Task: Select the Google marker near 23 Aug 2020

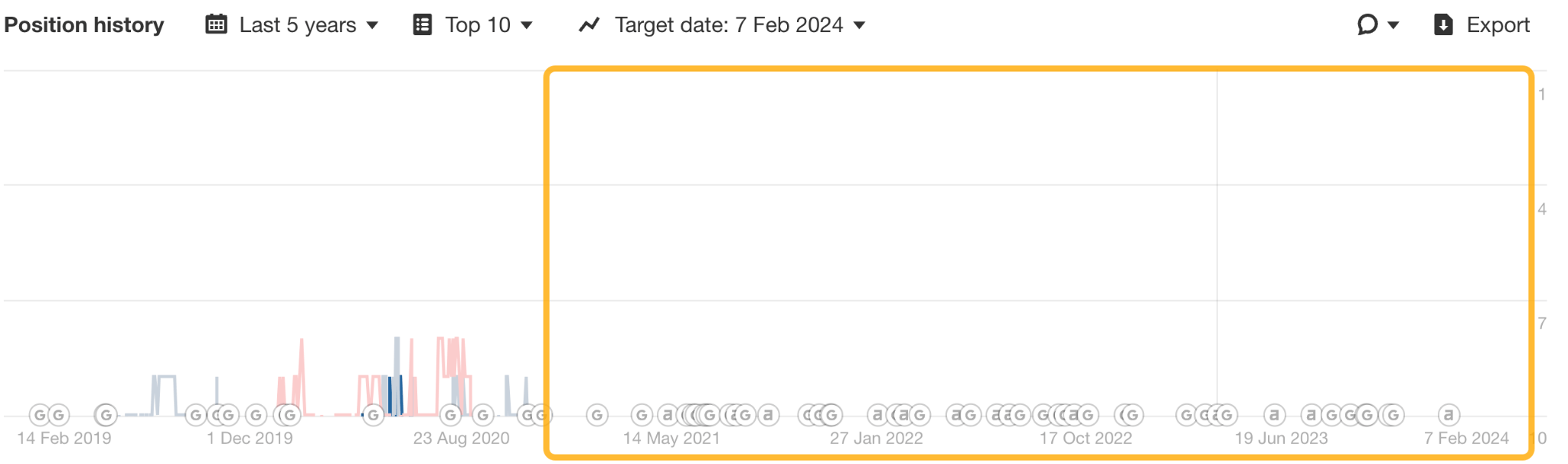Action: click(x=451, y=414)
